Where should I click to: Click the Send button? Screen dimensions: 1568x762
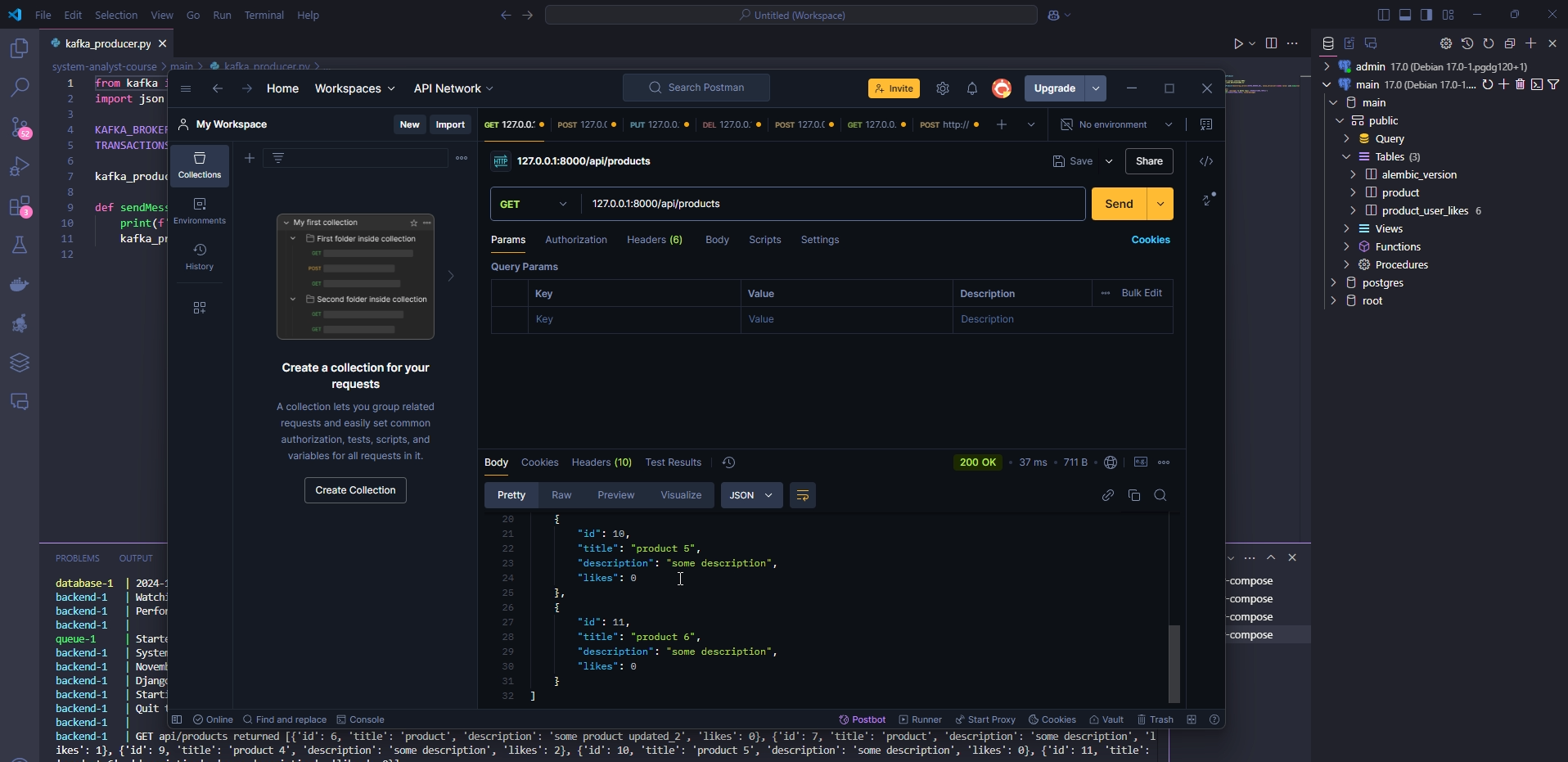click(x=1119, y=204)
